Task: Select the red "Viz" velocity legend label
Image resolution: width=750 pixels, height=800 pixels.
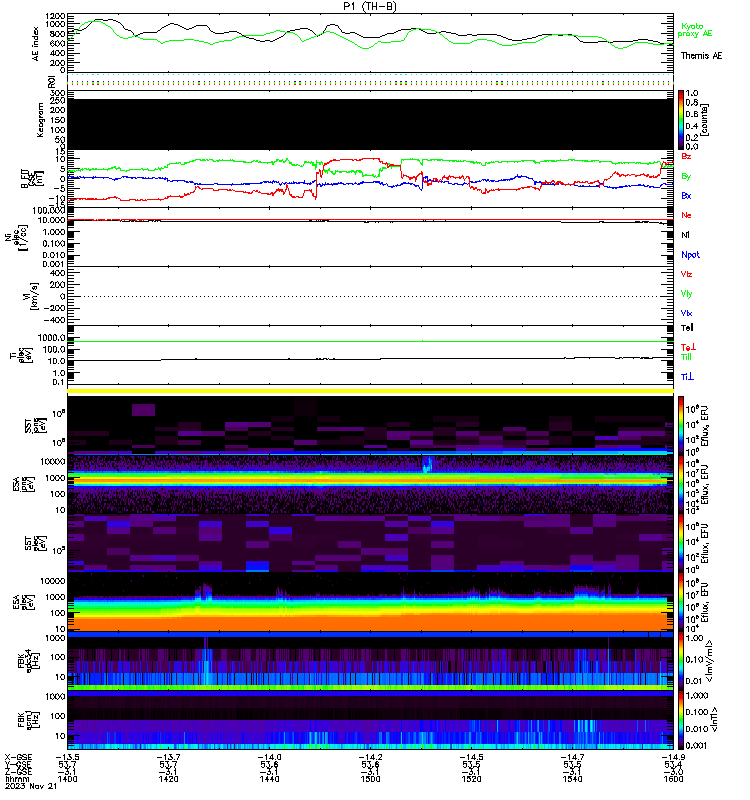Action: (x=686, y=274)
